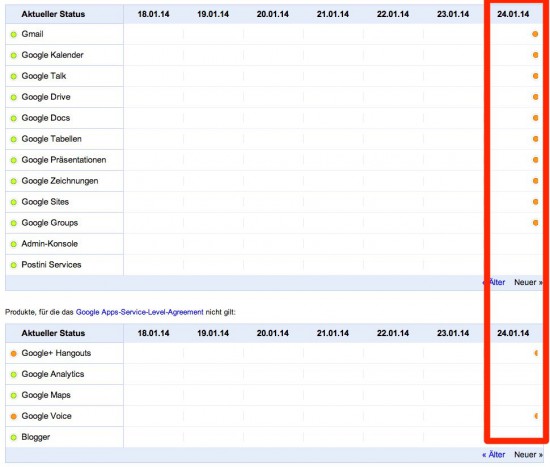This screenshot has width=550, height=467.
Task: Click the top table's Älter link
Action: [x=494, y=282]
